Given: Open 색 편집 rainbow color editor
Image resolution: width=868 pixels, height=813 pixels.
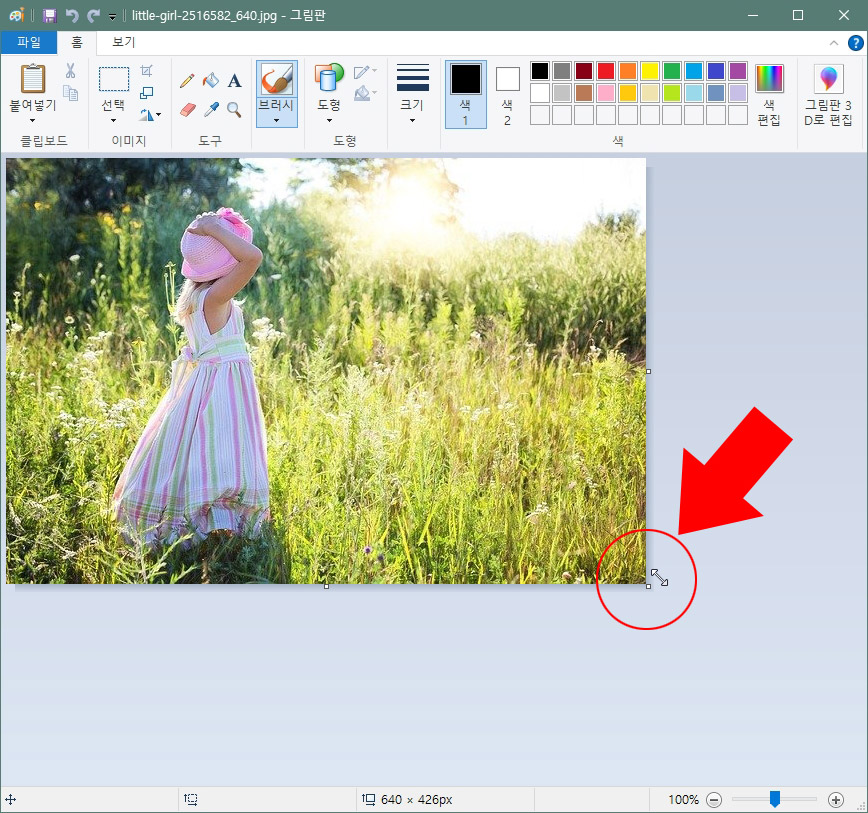Looking at the screenshot, I should 769,78.
